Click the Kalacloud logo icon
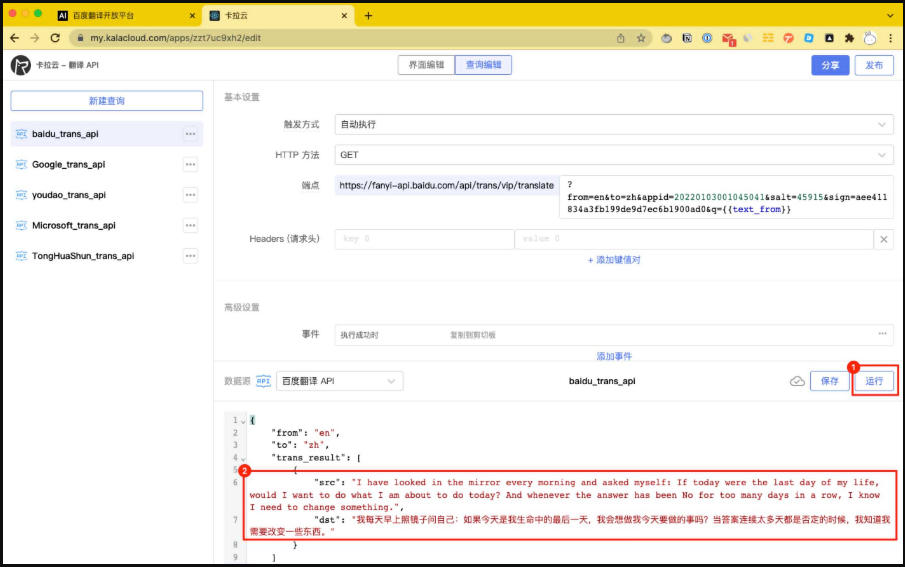 pyautogui.click(x=21, y=65)
